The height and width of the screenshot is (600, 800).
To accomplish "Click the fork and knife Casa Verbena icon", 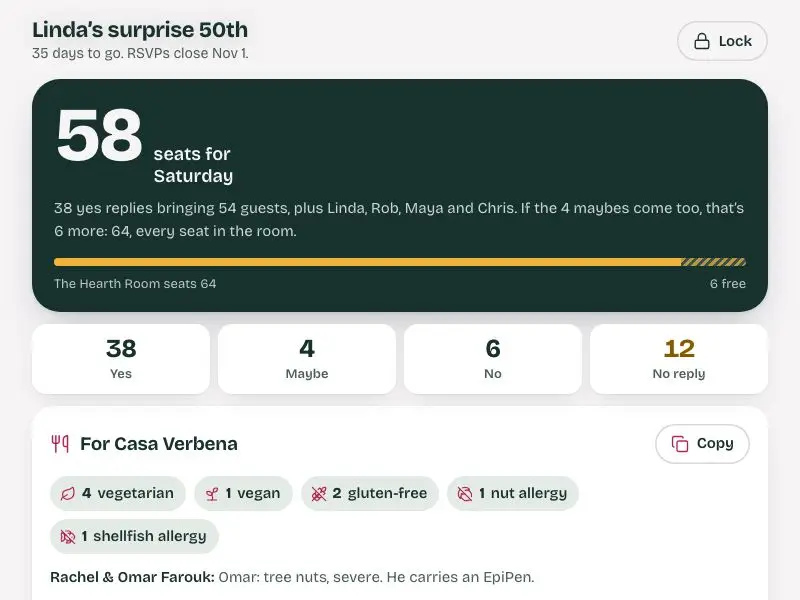I will (60, 444).
